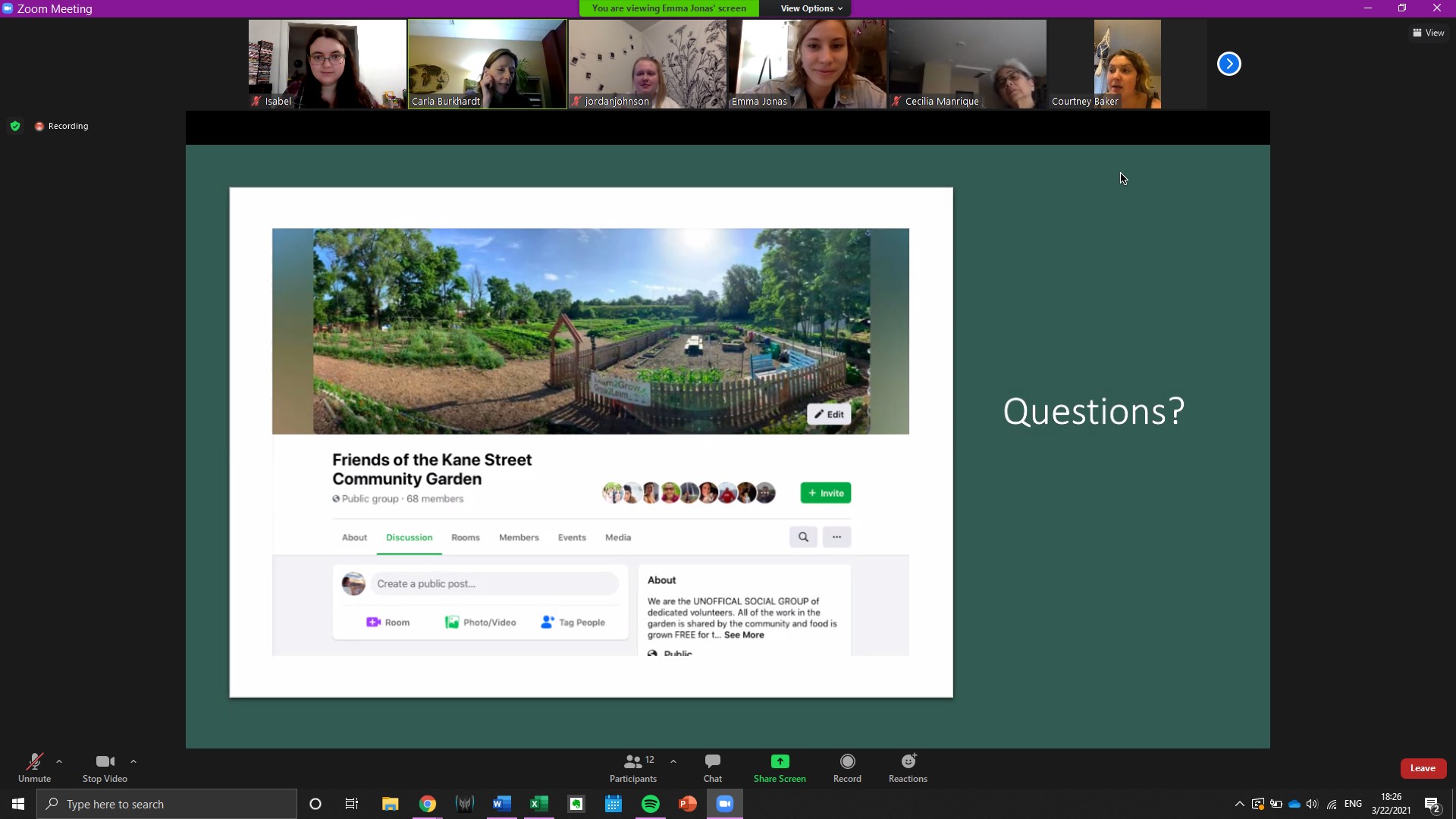Select Carla Burkhardt's video thumbnail
The height and width of the screenshot is (819, 1456).
tap(487, 64)
